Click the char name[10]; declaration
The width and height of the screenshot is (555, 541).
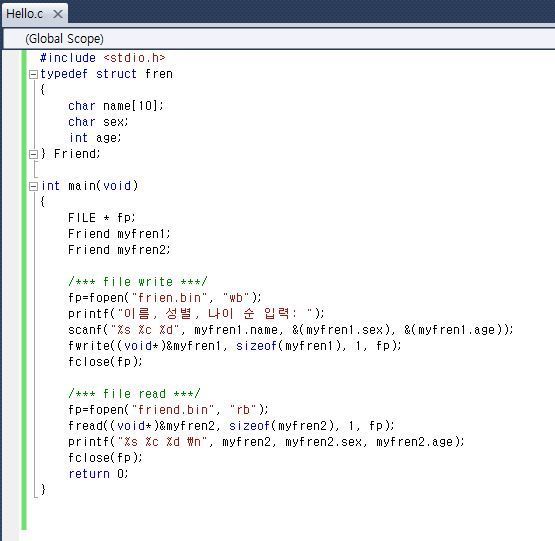[116, 106]
